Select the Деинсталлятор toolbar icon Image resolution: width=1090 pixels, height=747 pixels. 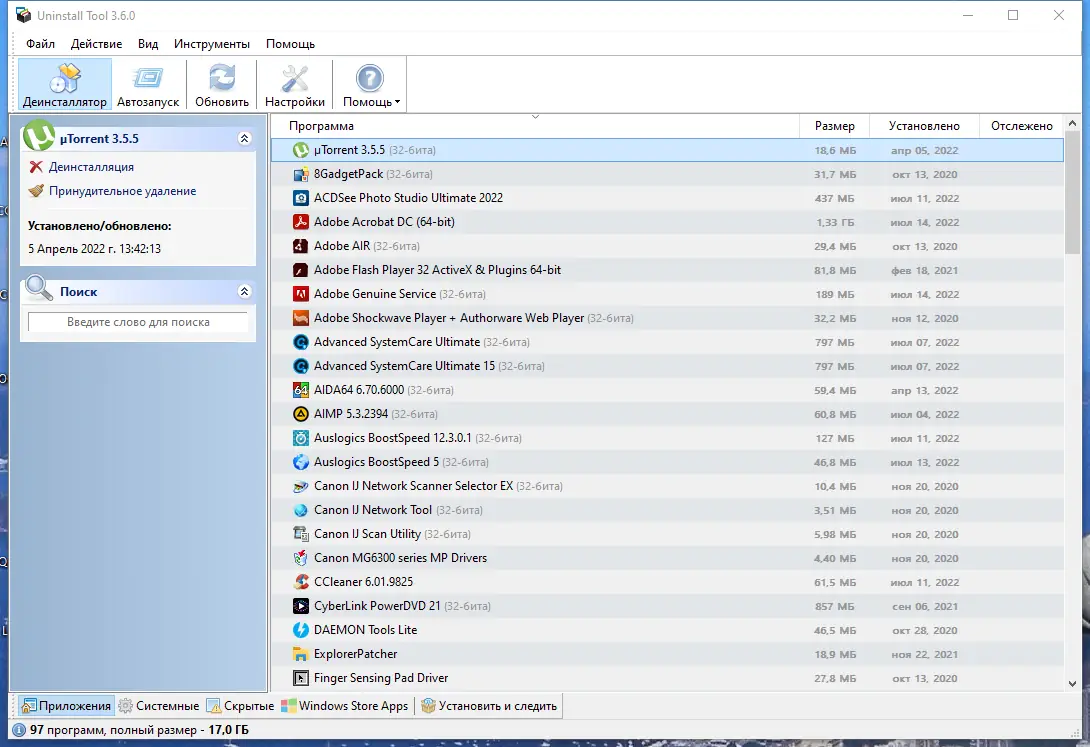tap(63, 84)
